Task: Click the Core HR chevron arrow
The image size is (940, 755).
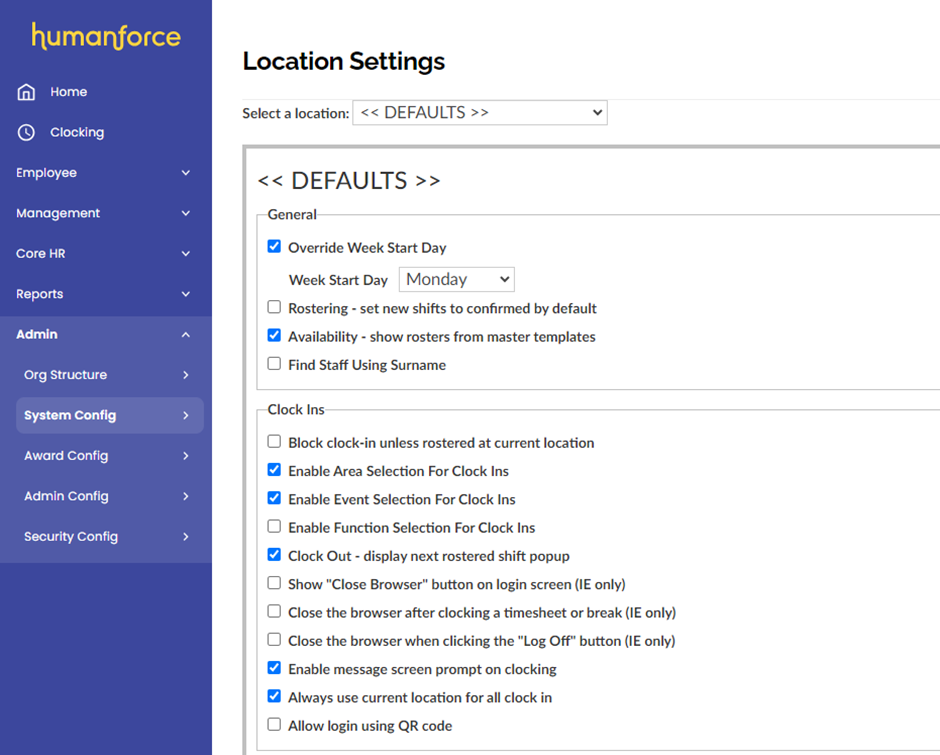Action: [x=186, y=254]
